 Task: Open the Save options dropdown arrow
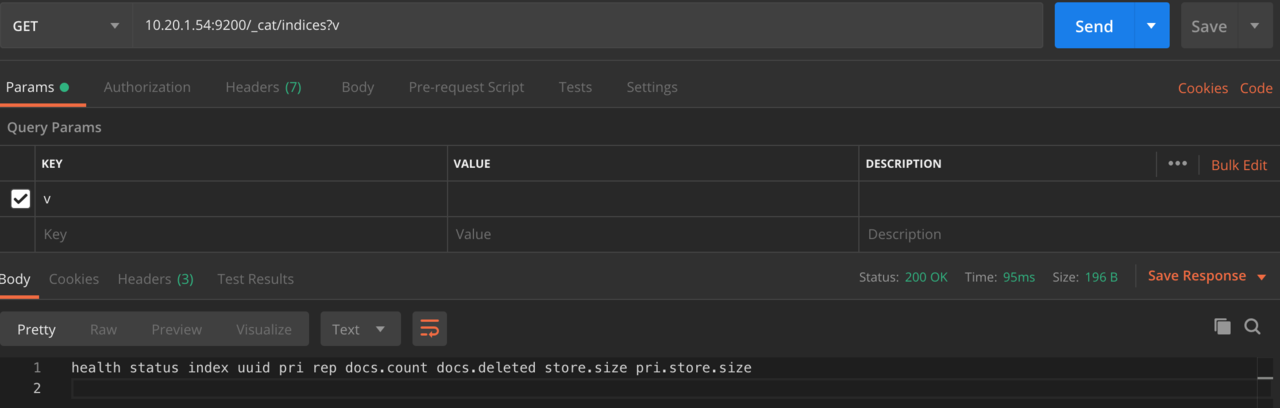1255,27
